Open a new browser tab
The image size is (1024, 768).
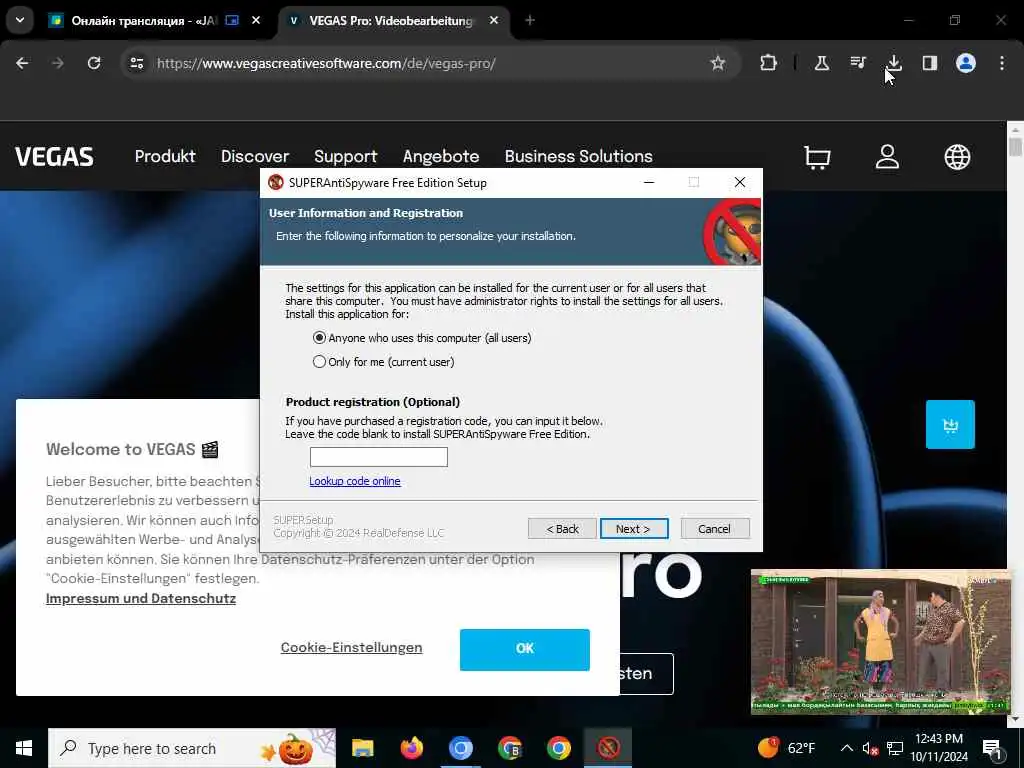point(530,21)
